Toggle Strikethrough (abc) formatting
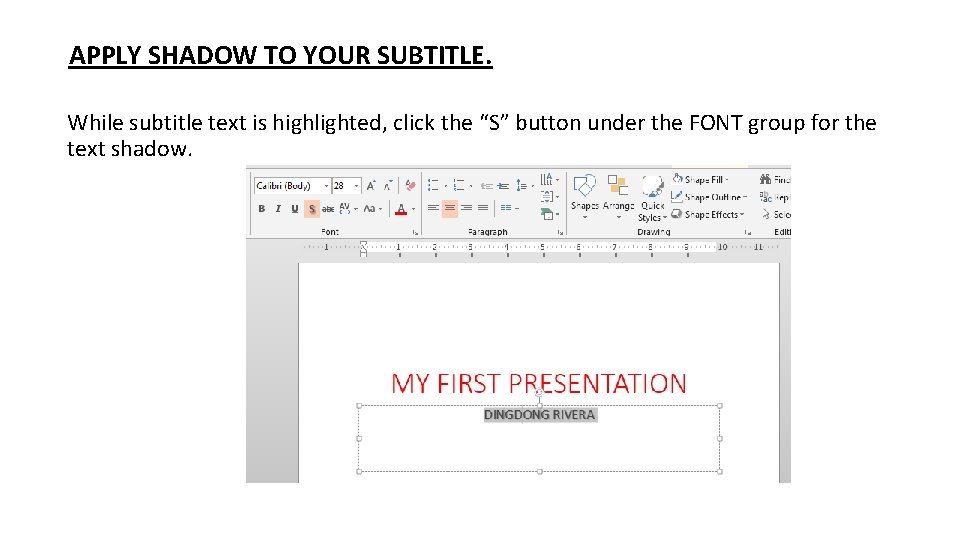The width and height of the screenshot is (960, 540). tap(328, 209)
